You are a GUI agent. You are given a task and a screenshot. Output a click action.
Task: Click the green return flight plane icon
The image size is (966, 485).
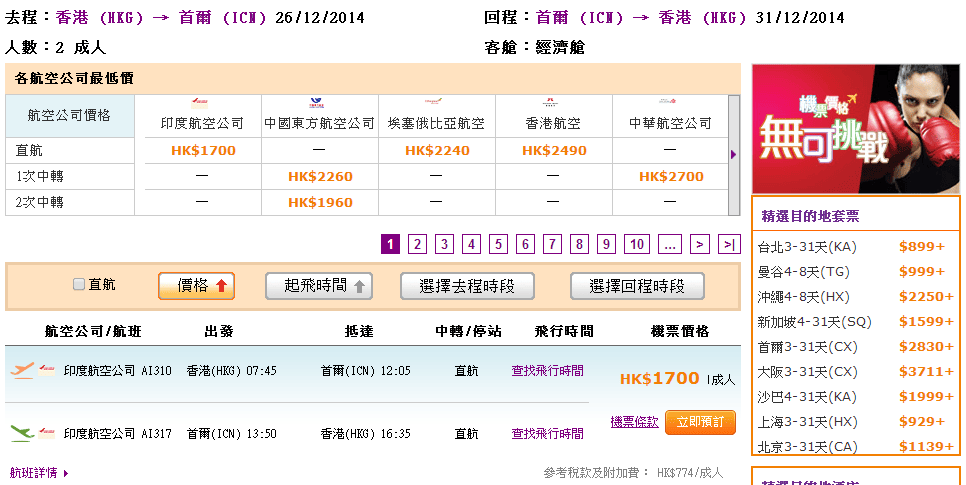click(x=22, y=433)
